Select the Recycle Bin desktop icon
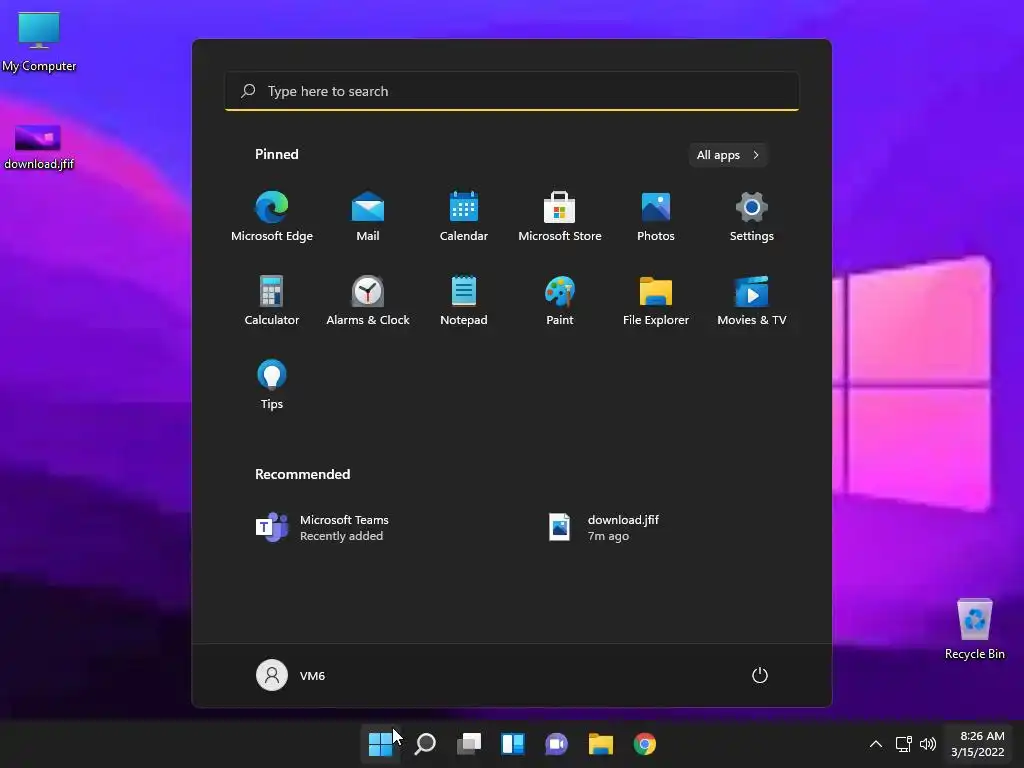The height and width of the screenshot is (768, 1024). click(974, 630)
